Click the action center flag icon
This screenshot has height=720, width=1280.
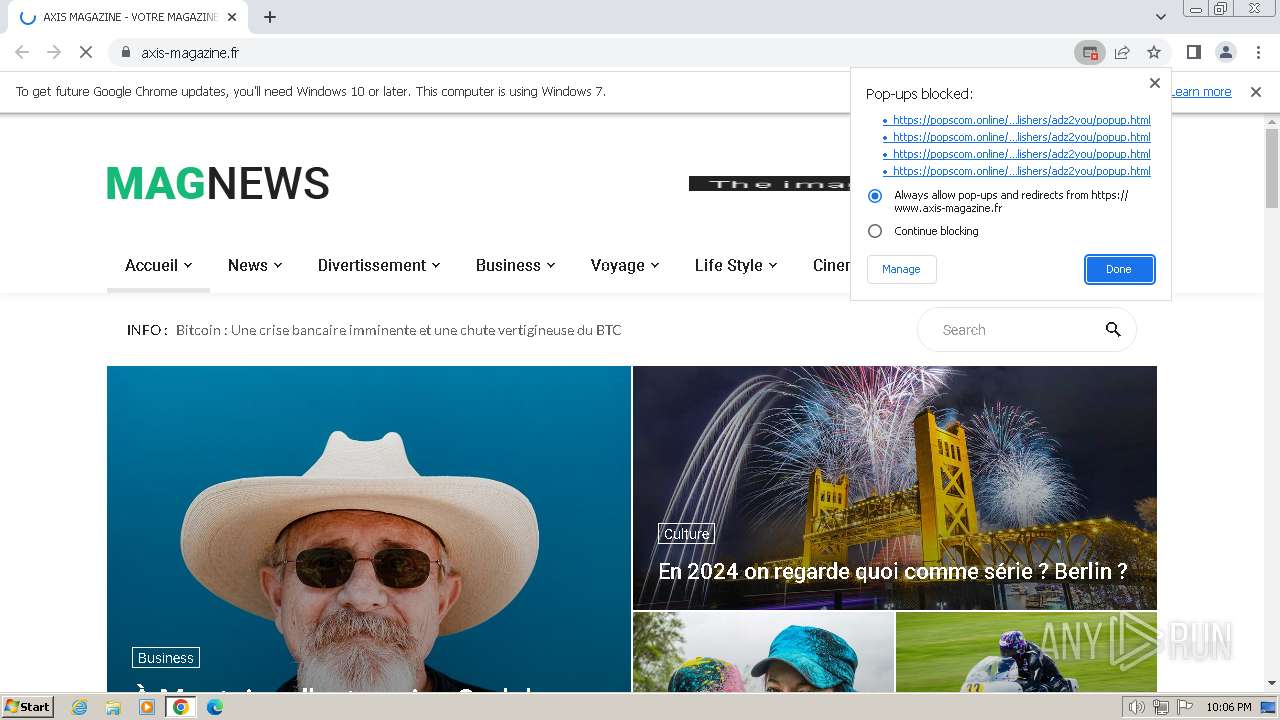pos(1183,707)
